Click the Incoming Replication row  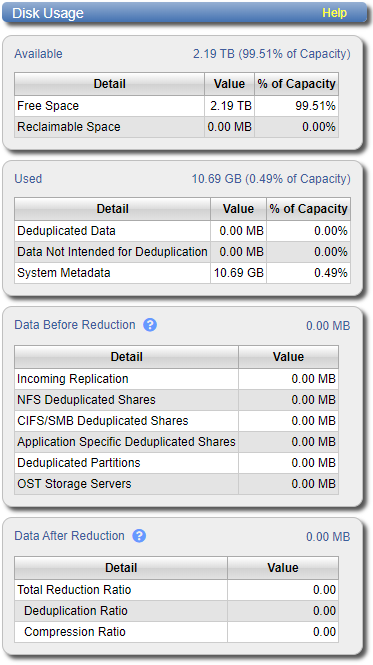(177, 379)
